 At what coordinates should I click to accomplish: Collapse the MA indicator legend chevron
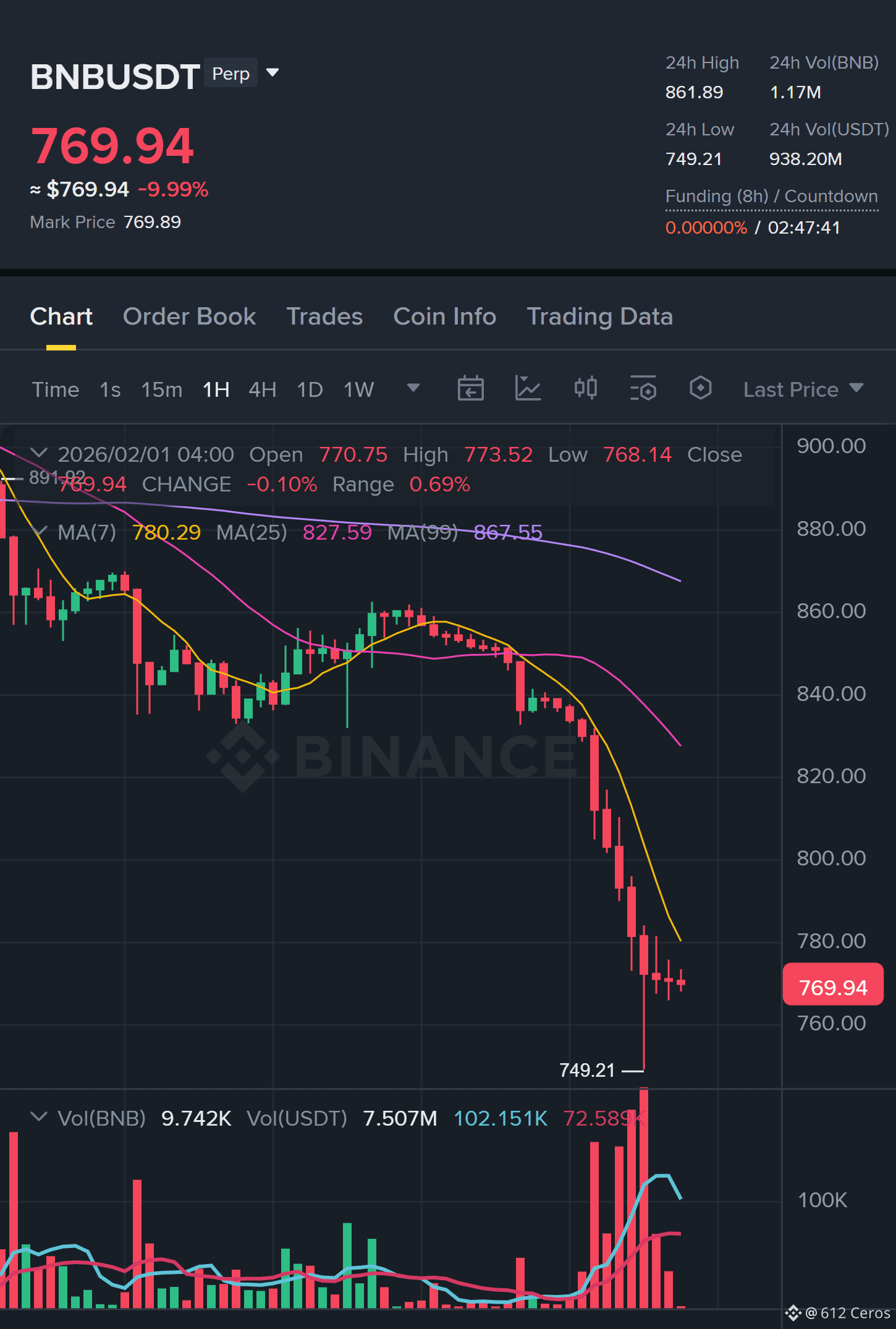pyautogui.click(x=39, y=531)
